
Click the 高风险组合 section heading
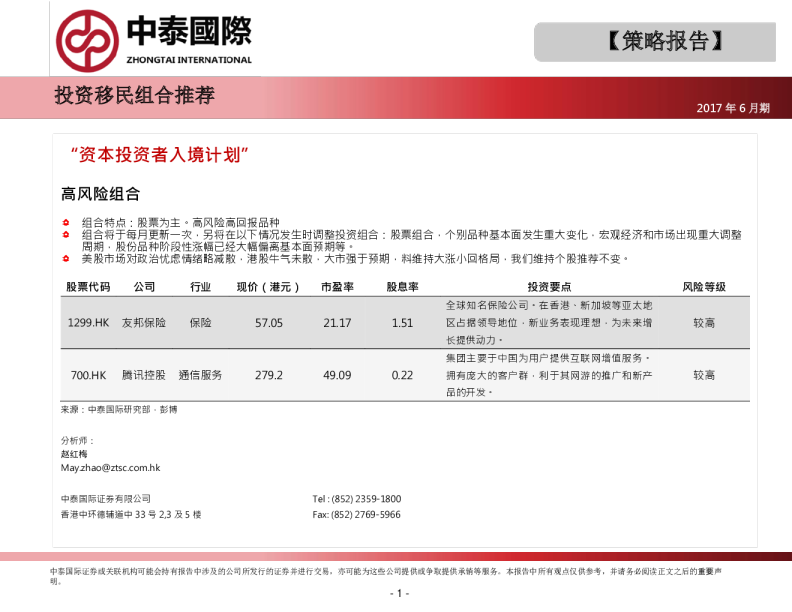pos(100,193)
